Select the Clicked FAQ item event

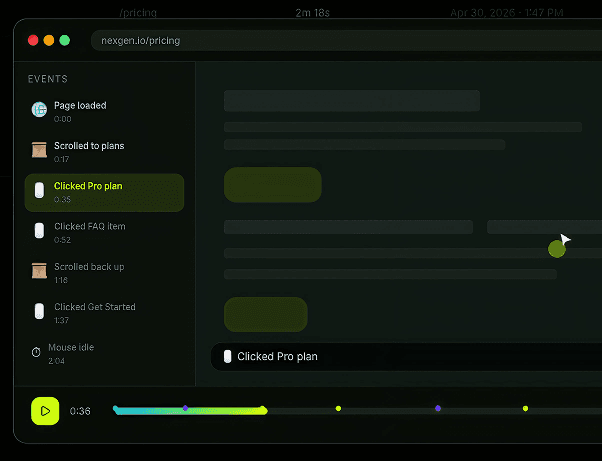(104, 233)
